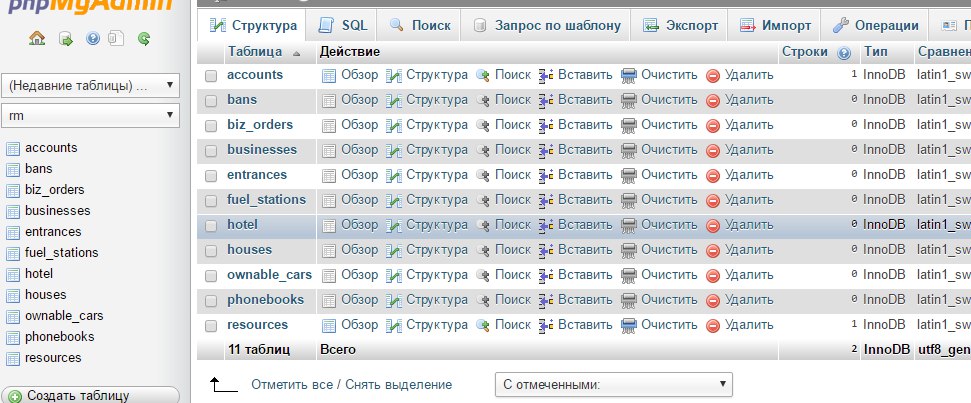Click the phpMyAdmin logo

click(90, 7)
